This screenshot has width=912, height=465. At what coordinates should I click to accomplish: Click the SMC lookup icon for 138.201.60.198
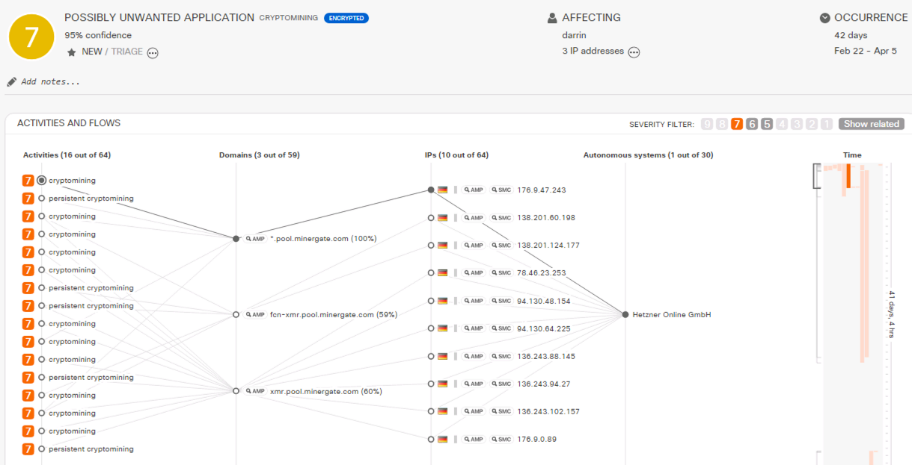[x=500, y=217]
